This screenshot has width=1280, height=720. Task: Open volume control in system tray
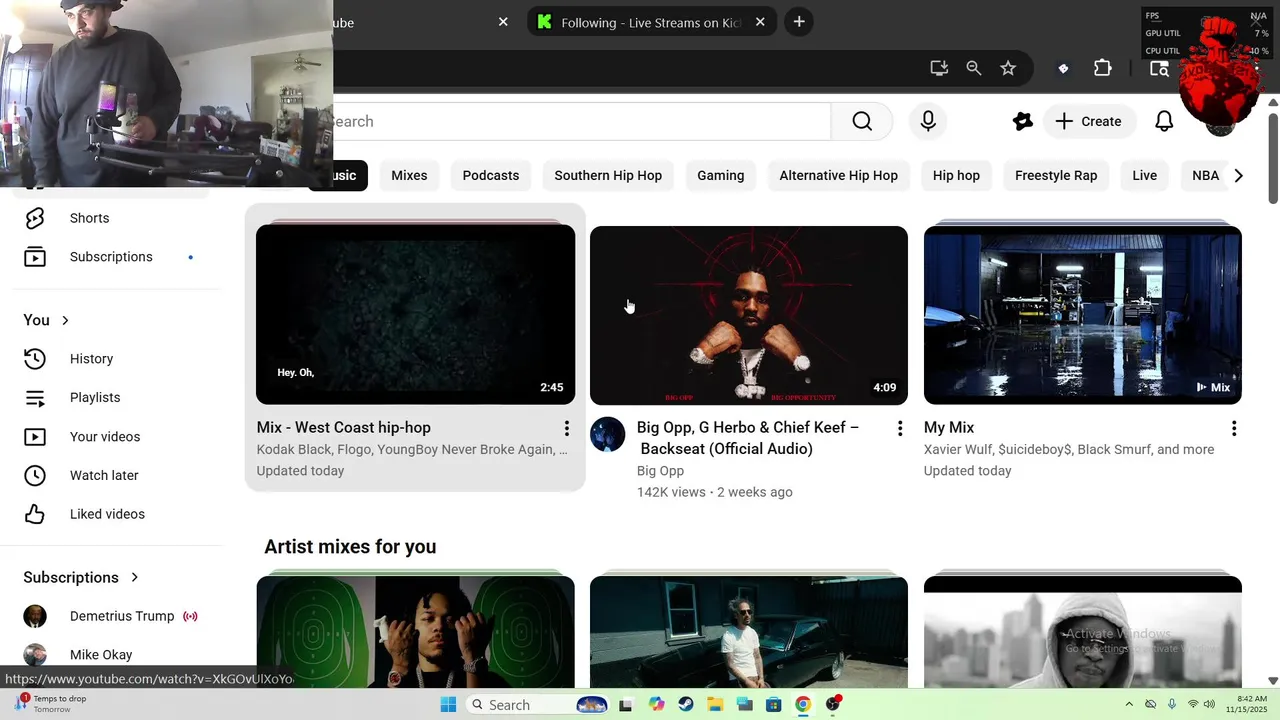1210,704
